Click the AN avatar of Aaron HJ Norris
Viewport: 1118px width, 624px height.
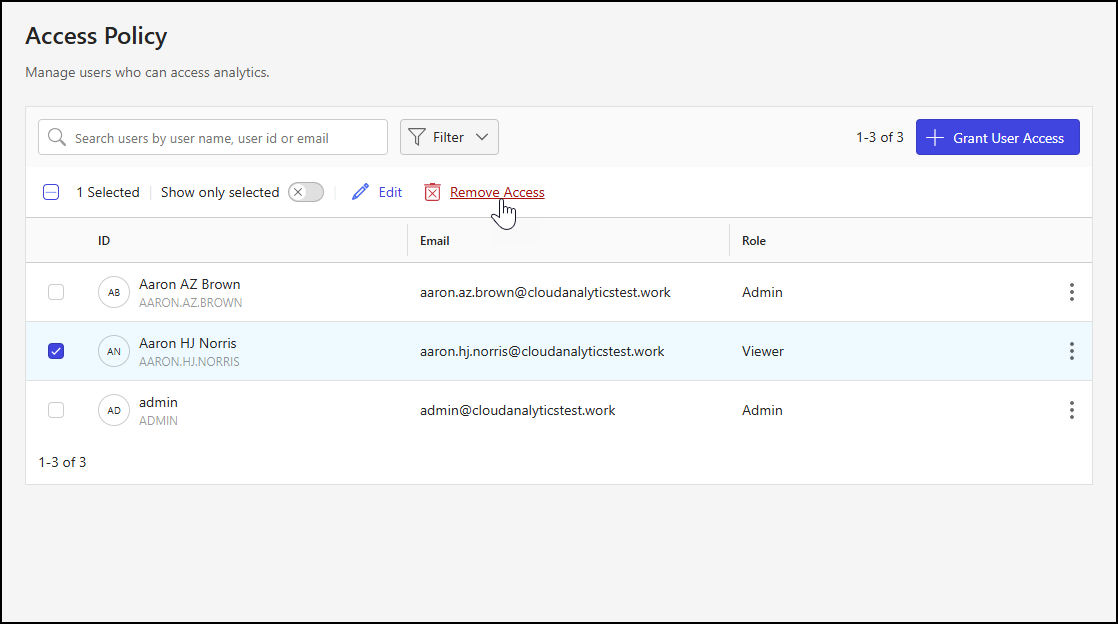point(114,352)
